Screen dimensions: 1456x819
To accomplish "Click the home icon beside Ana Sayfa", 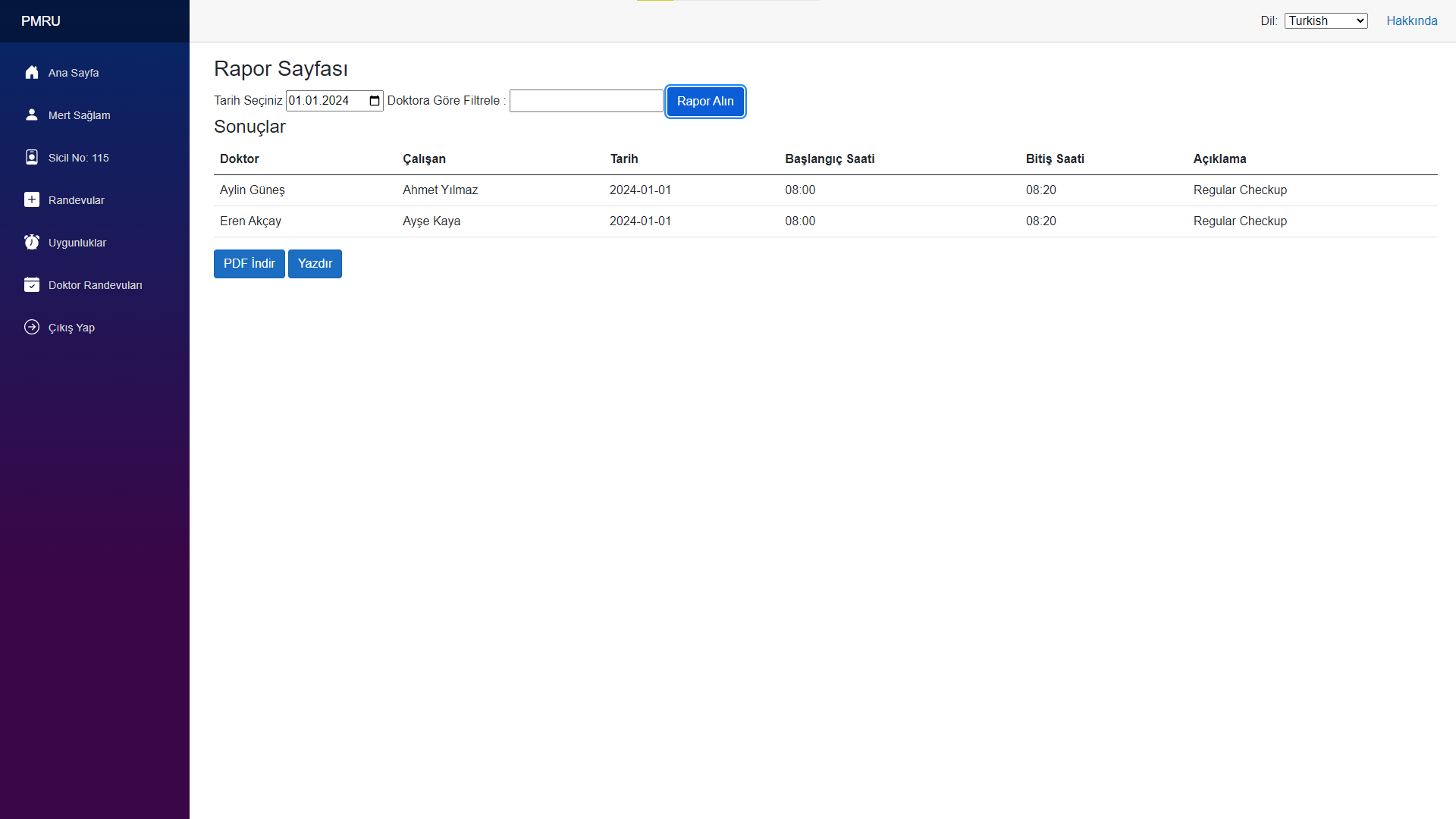I will click(x=32, y=73).
